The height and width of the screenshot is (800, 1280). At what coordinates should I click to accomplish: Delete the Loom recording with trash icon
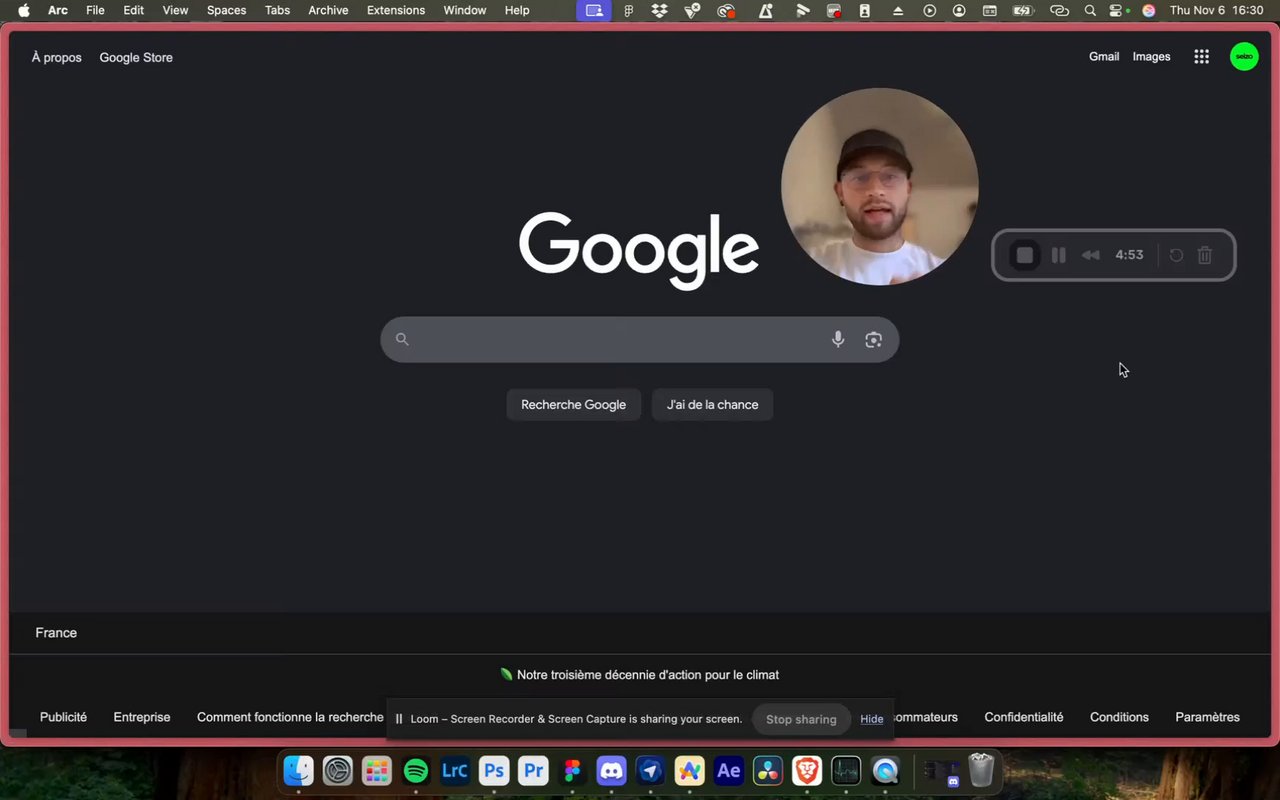click(1205, 255)
